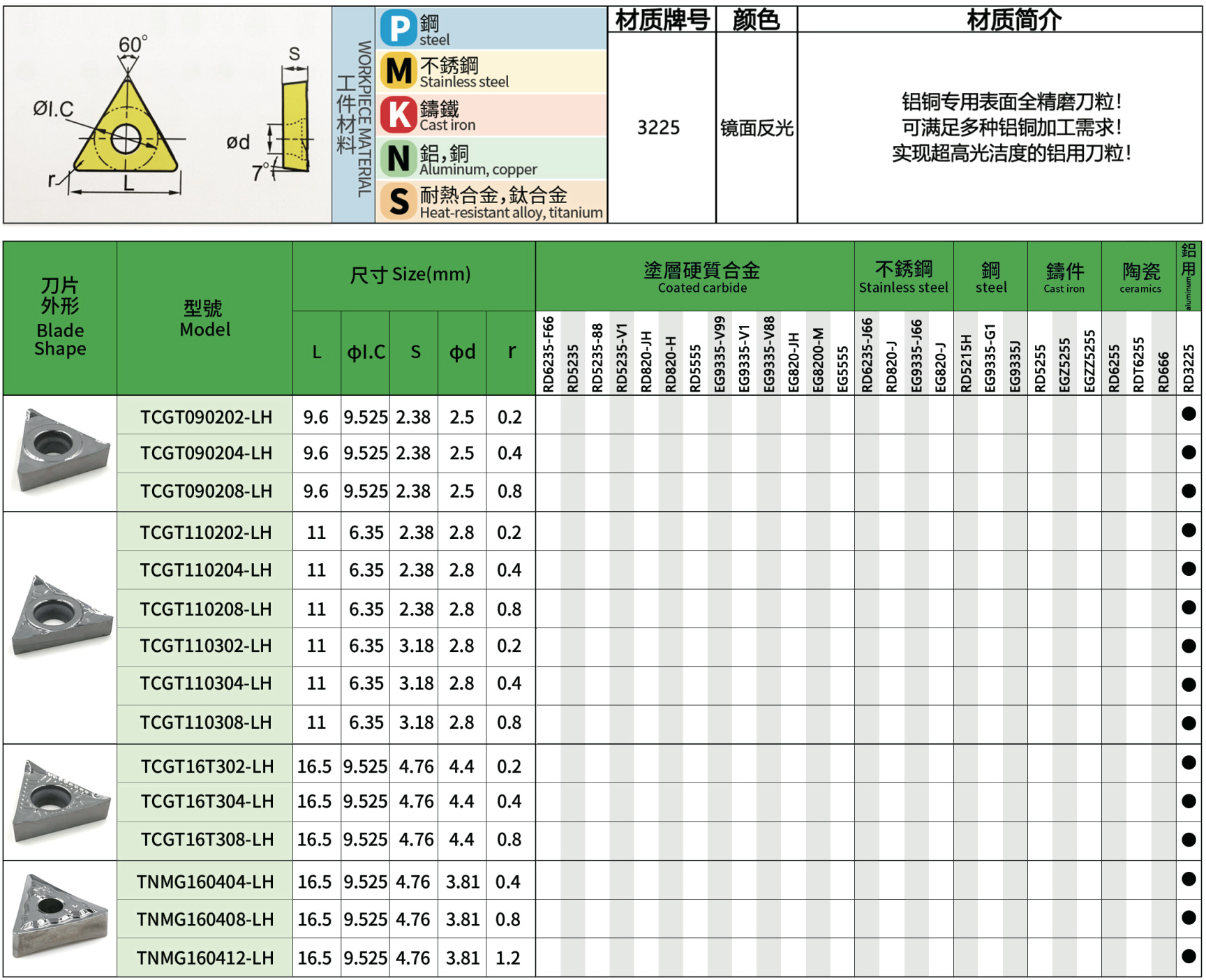Click the RD3225 dot for TCGT110304-LH
Image resolution: width=1206 pixels, height=980 pixels.
point(1189,685)
